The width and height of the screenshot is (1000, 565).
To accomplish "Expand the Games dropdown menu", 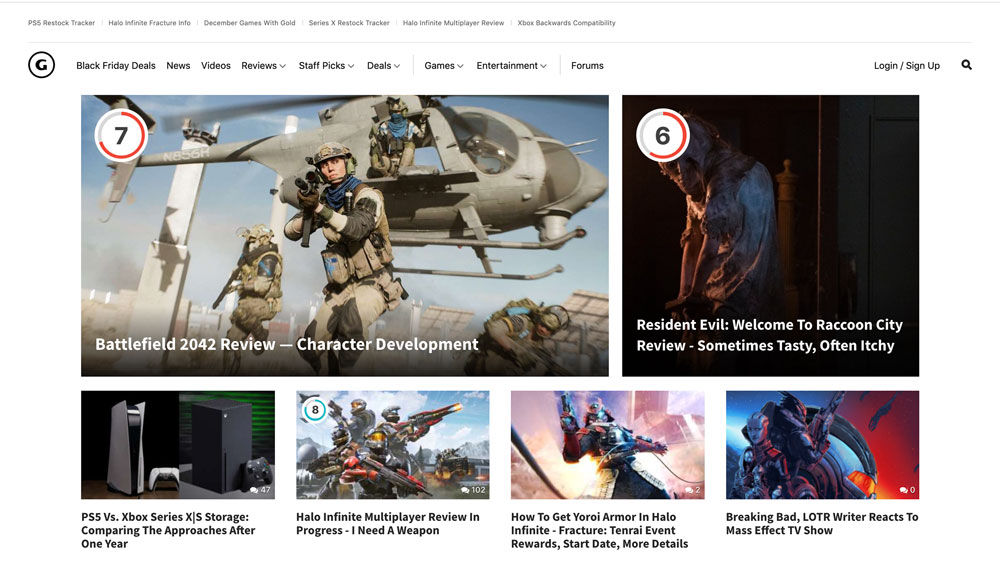I will 444,66.
